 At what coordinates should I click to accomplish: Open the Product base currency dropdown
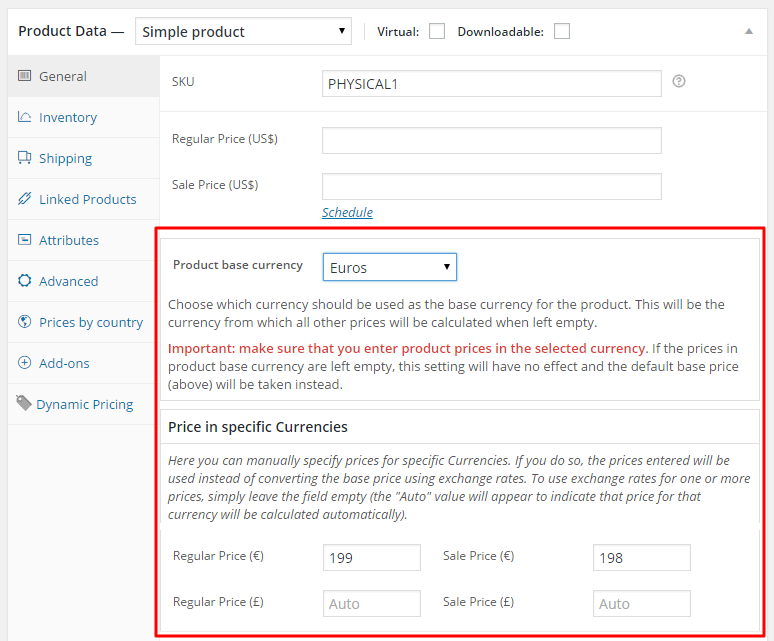click(x=389, y=267)
